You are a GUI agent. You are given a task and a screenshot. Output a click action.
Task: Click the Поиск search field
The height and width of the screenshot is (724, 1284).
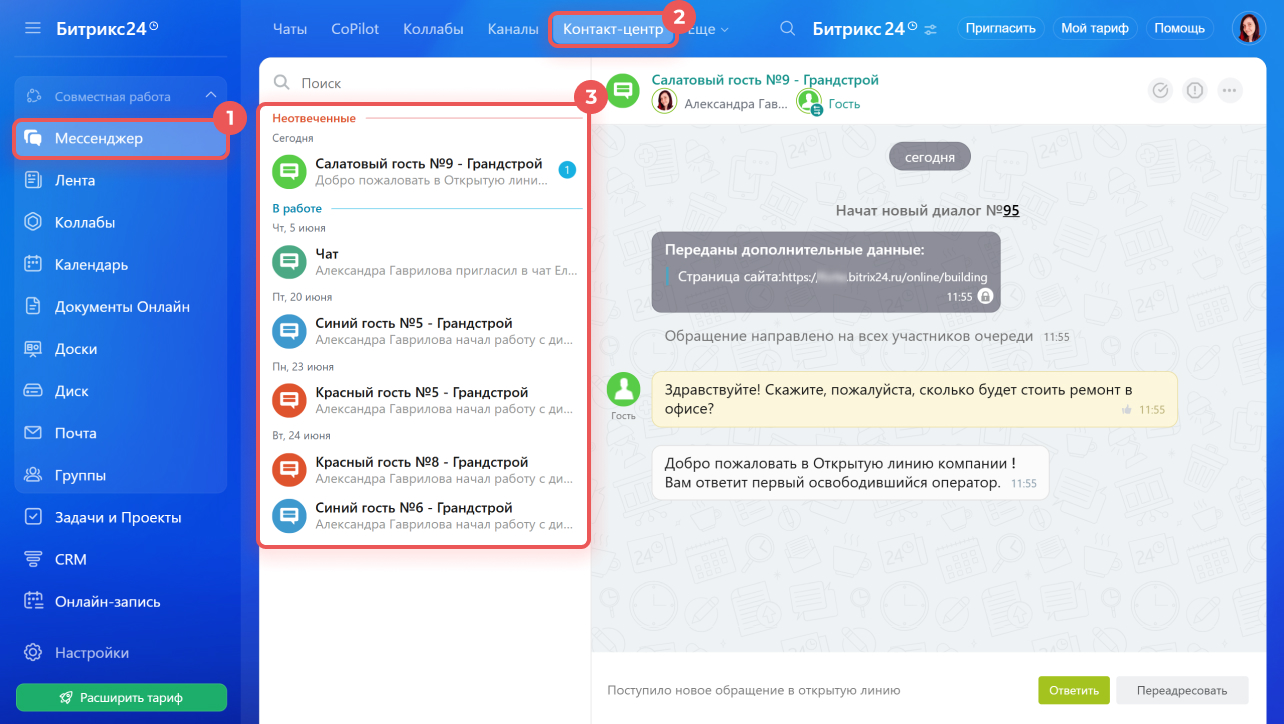[424, 83]
